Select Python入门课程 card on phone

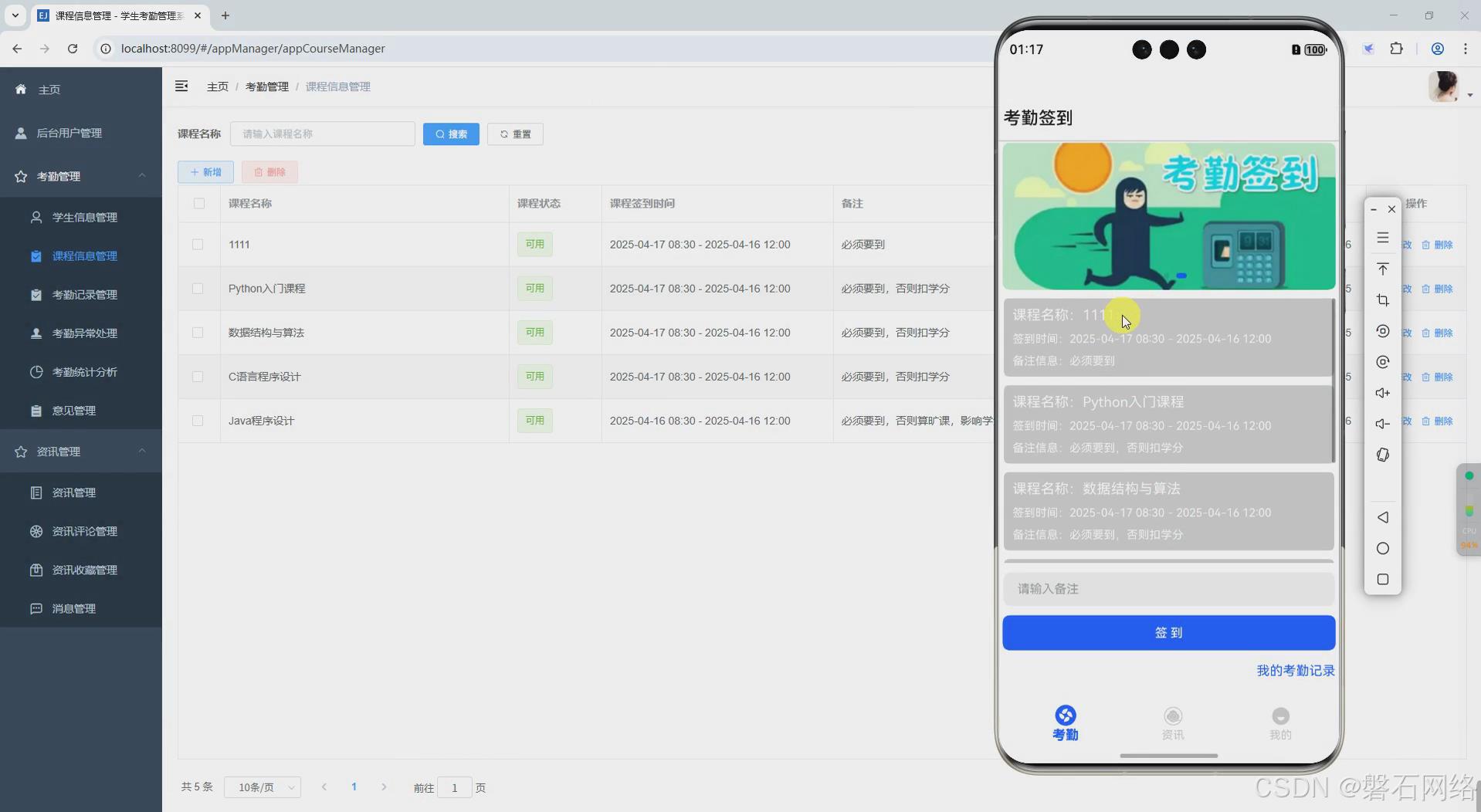click(x=1168, y=424)
